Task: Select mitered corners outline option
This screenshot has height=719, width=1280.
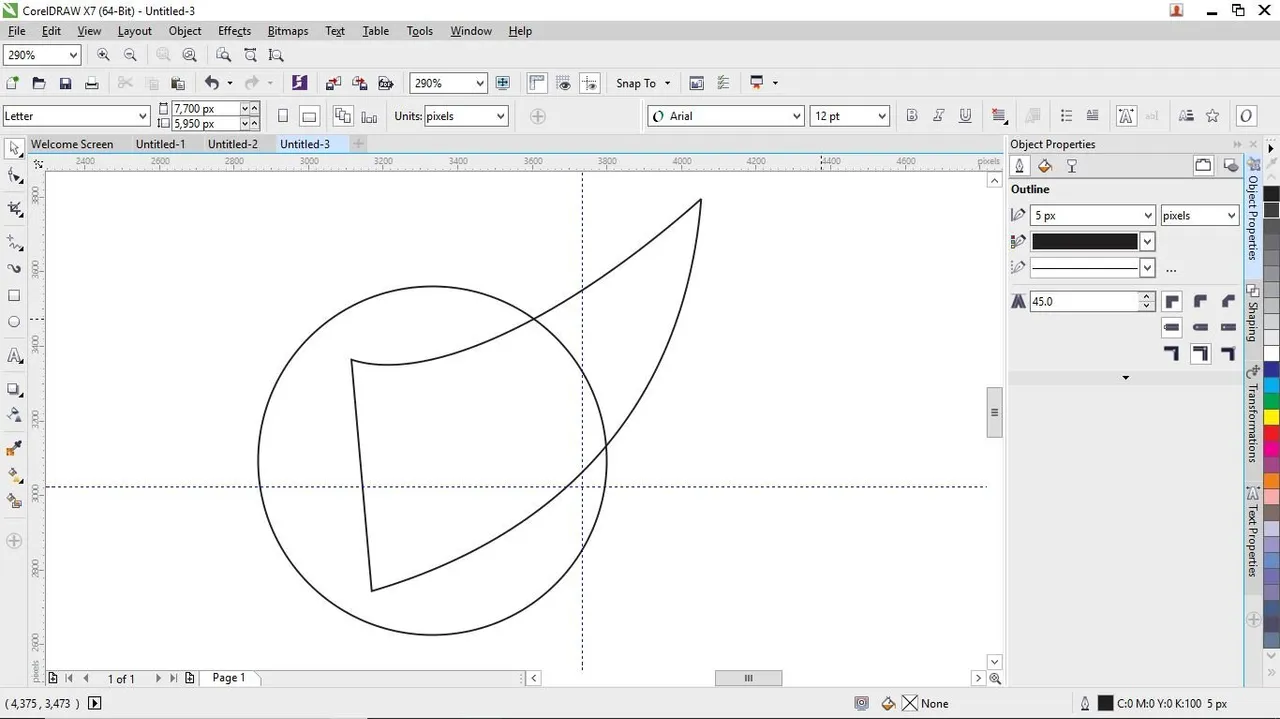Action: point(1172,301)
